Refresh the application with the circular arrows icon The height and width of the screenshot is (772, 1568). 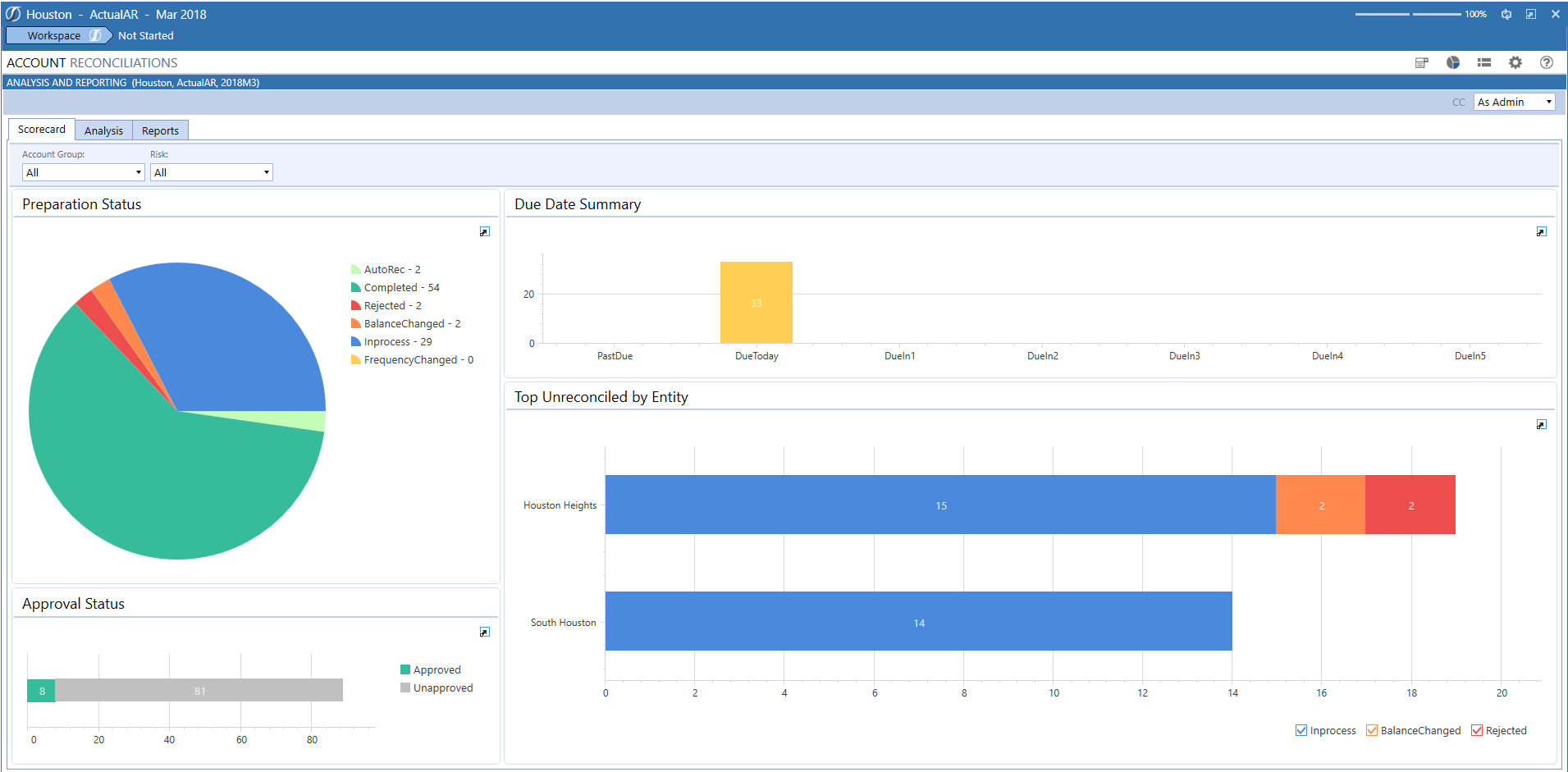(1506, 14)
